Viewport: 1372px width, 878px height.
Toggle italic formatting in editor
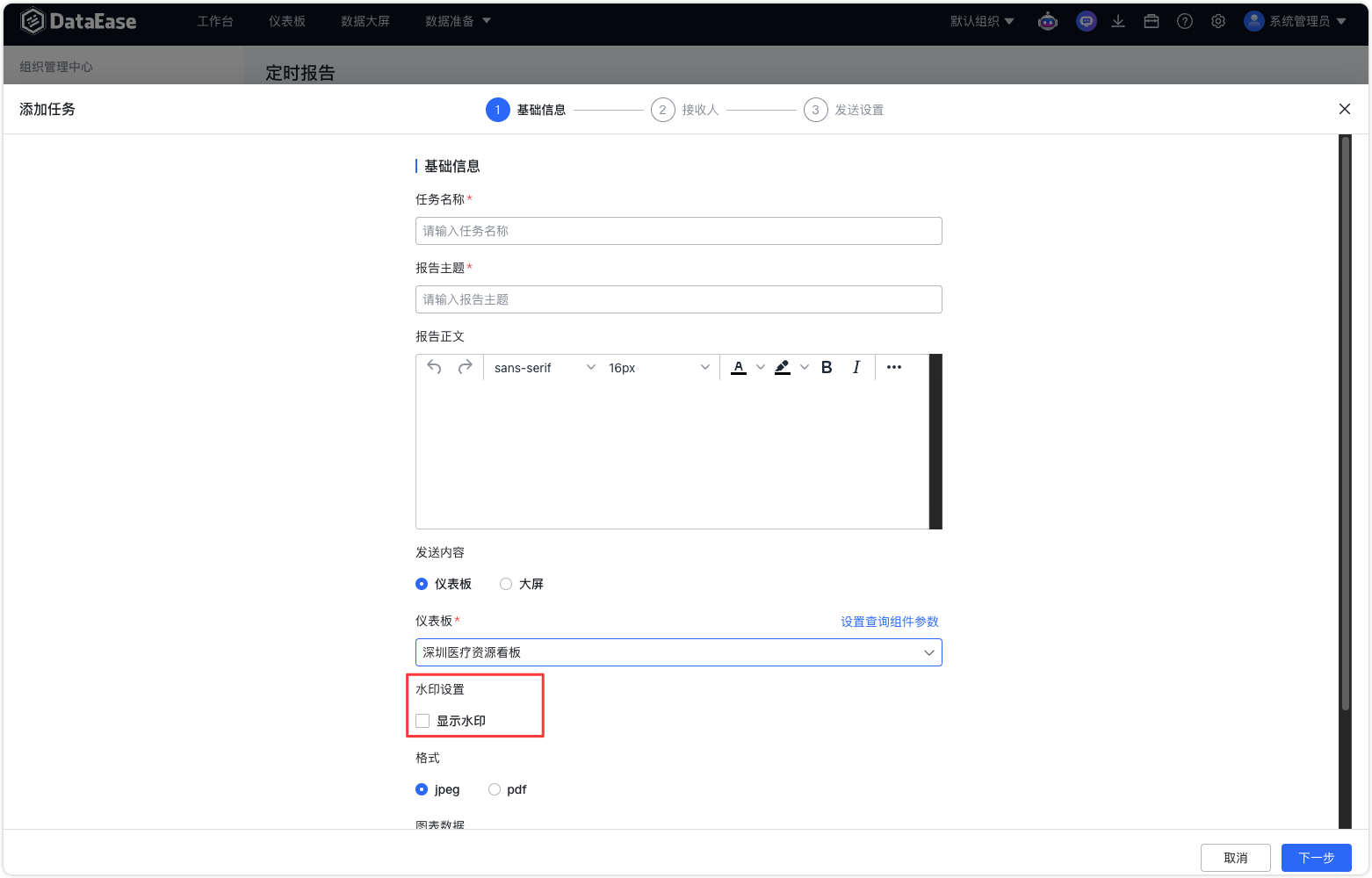(856, 367)
